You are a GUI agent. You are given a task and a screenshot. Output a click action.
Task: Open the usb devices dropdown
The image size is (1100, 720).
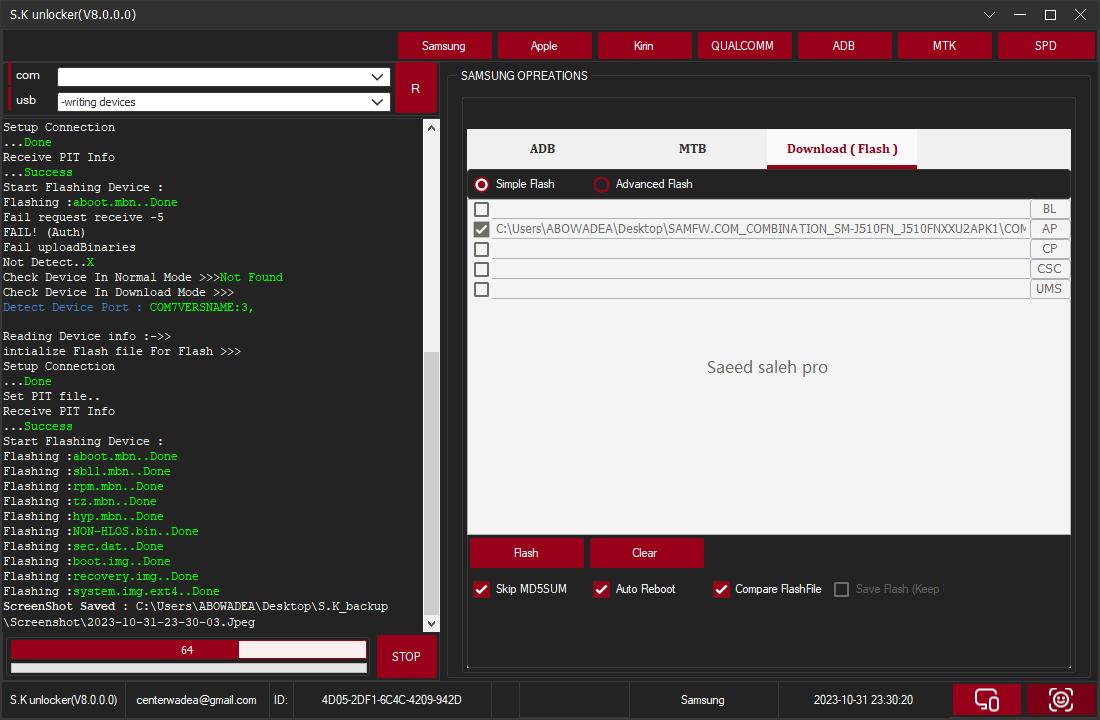(378, 102)
